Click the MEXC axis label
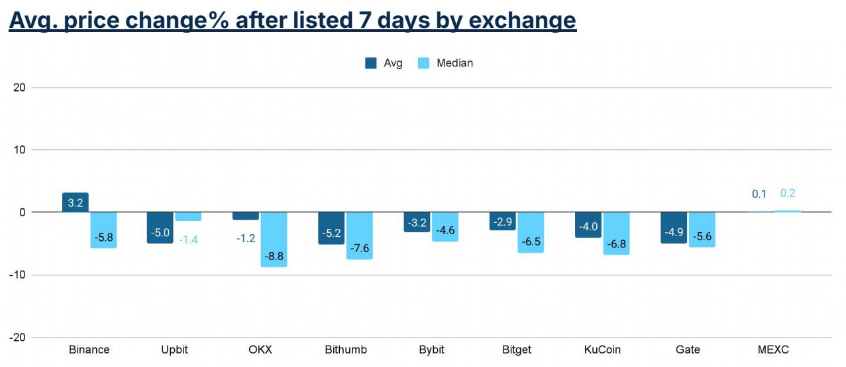The height and width of the screenshot is (367, 846). 773,350
